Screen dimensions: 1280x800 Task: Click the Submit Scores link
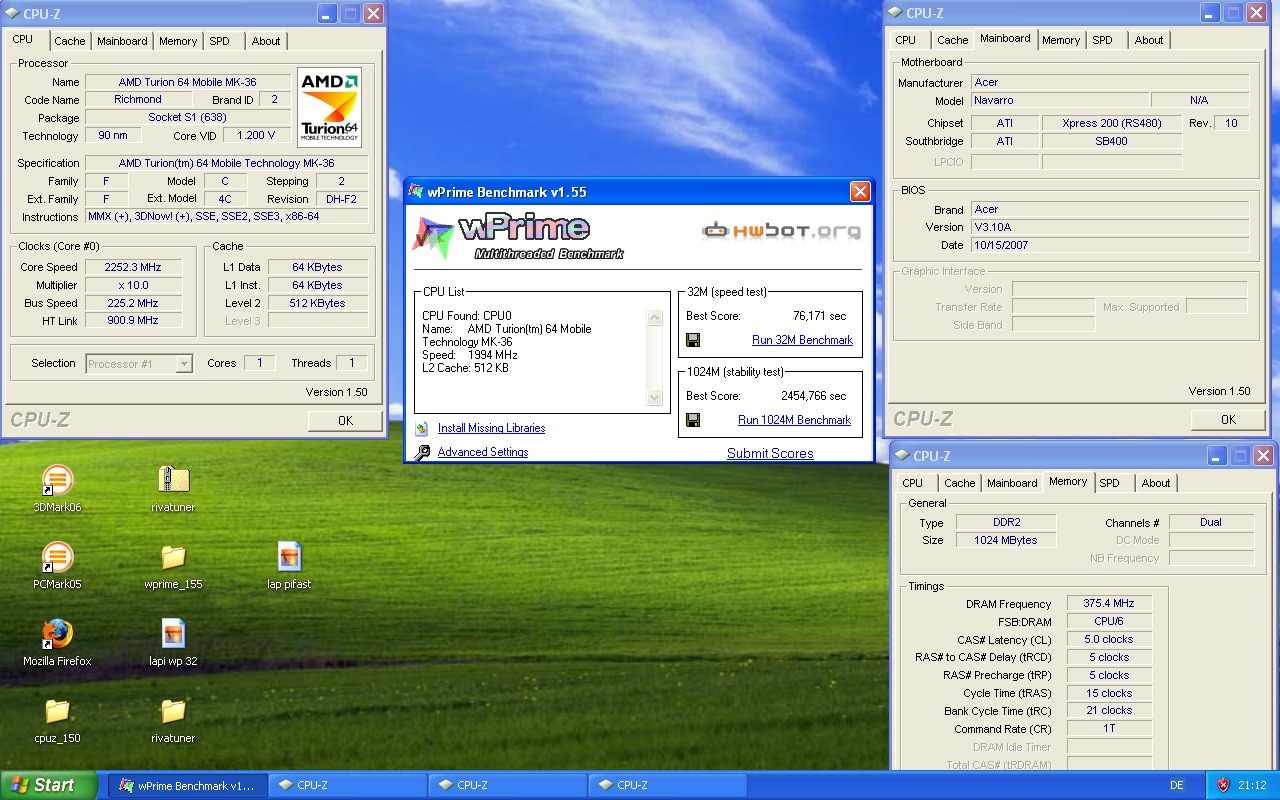tap(770, 453)
